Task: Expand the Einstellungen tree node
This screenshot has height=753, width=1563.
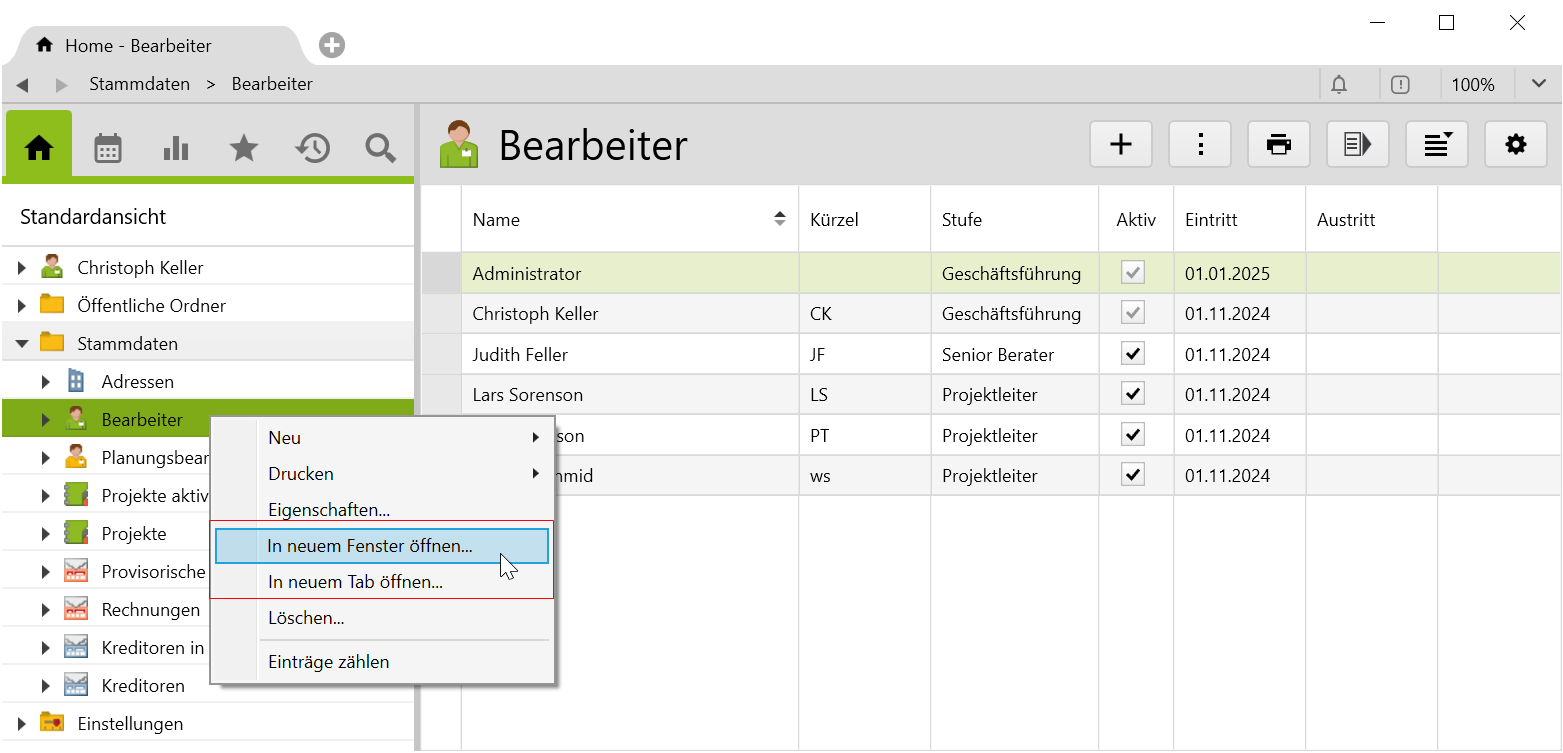Action: coord(22,724)
